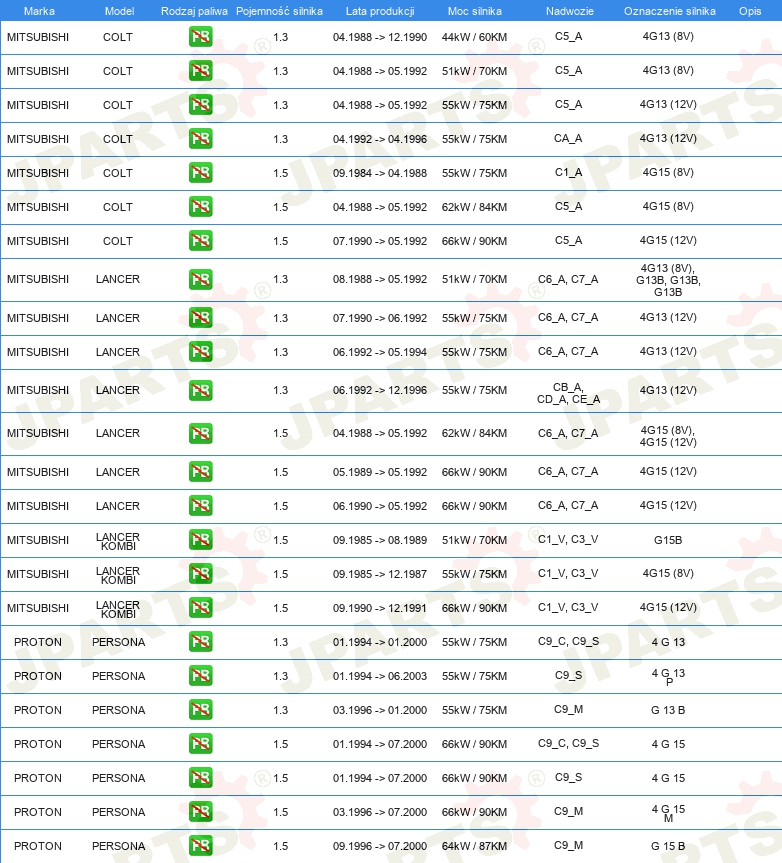Click fuel icon in Colt 4G13 (12V) C5_A row

pos(200,105)
